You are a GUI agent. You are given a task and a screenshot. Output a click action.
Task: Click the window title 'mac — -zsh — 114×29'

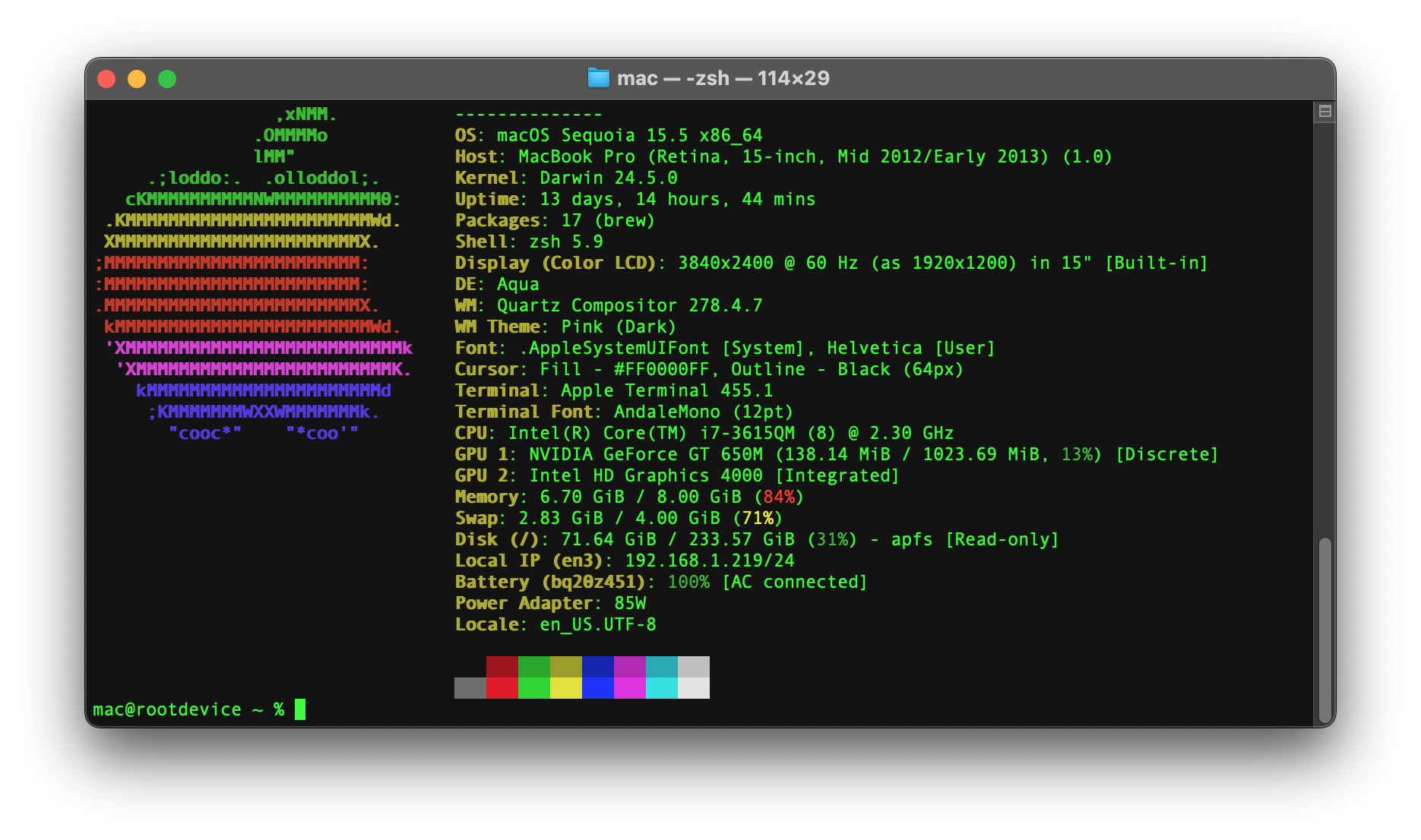pyautogui.click(x=723, y=78)
